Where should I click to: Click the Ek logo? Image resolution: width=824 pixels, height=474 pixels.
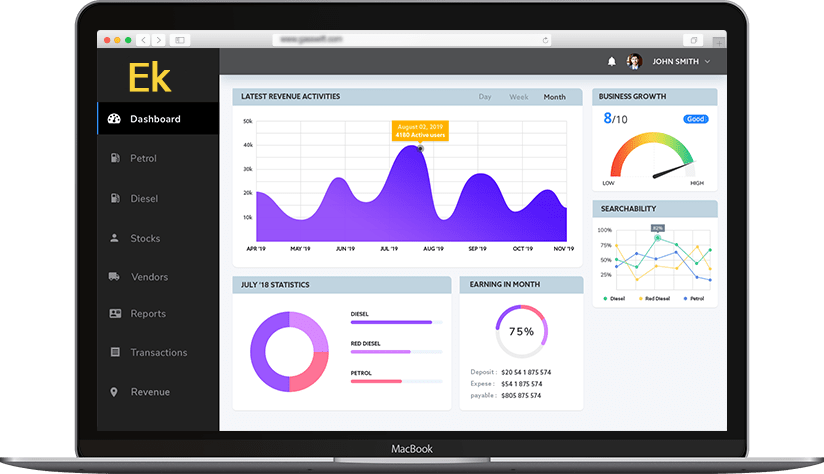click(150, 78)
